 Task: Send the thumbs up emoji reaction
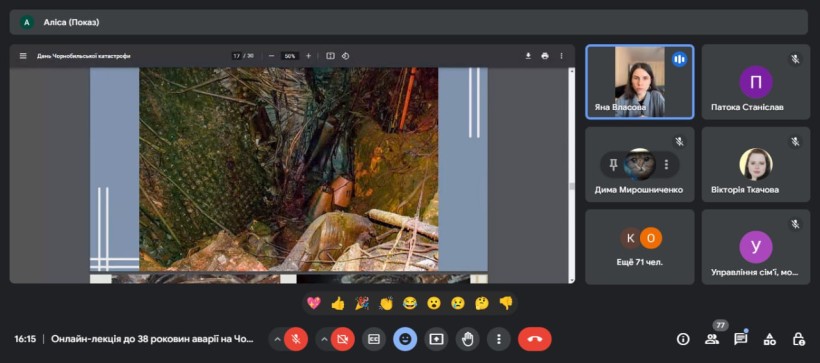[338, 303]
